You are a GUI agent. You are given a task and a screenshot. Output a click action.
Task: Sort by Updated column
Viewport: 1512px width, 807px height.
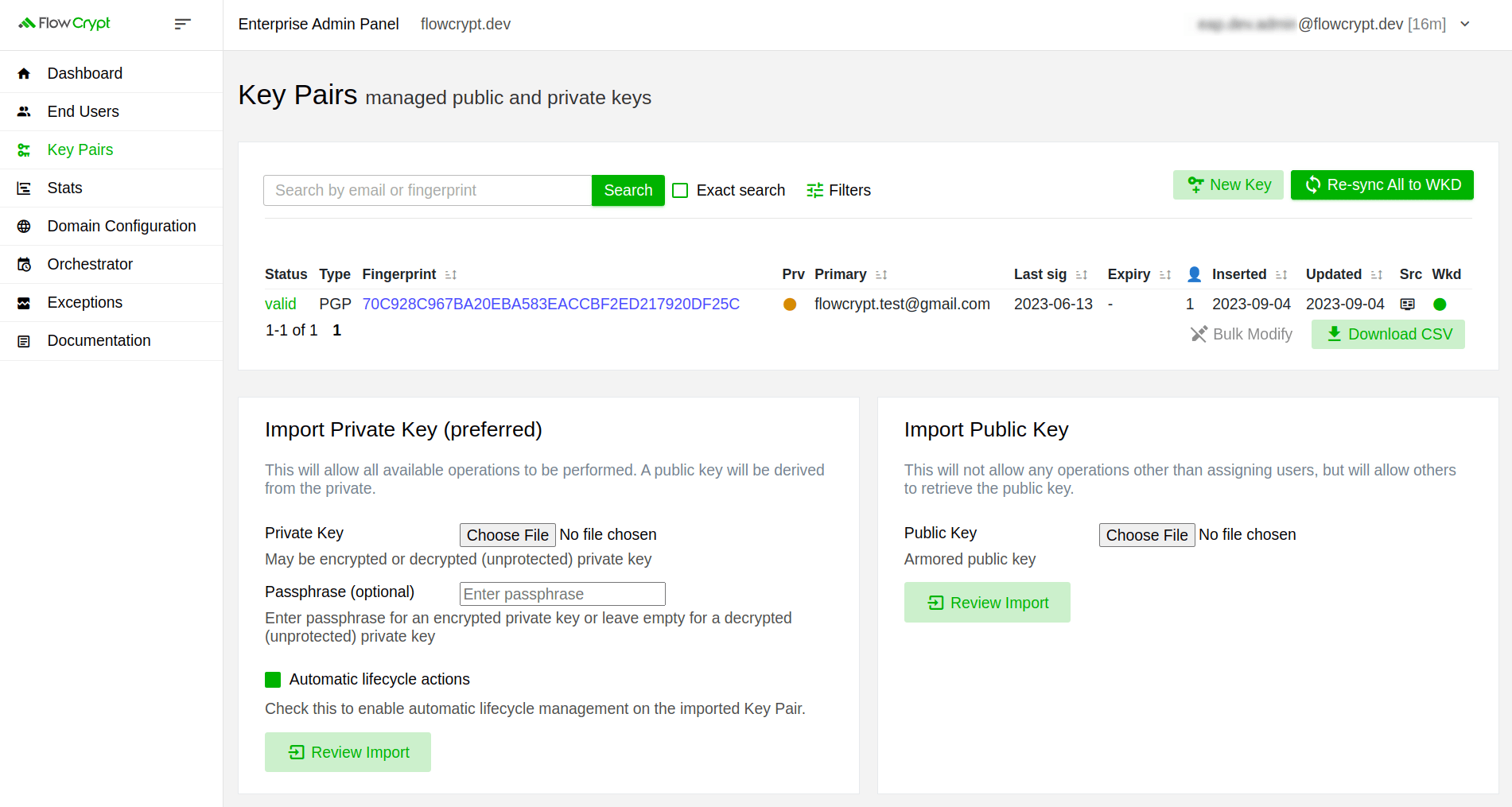click(1377, 274)
